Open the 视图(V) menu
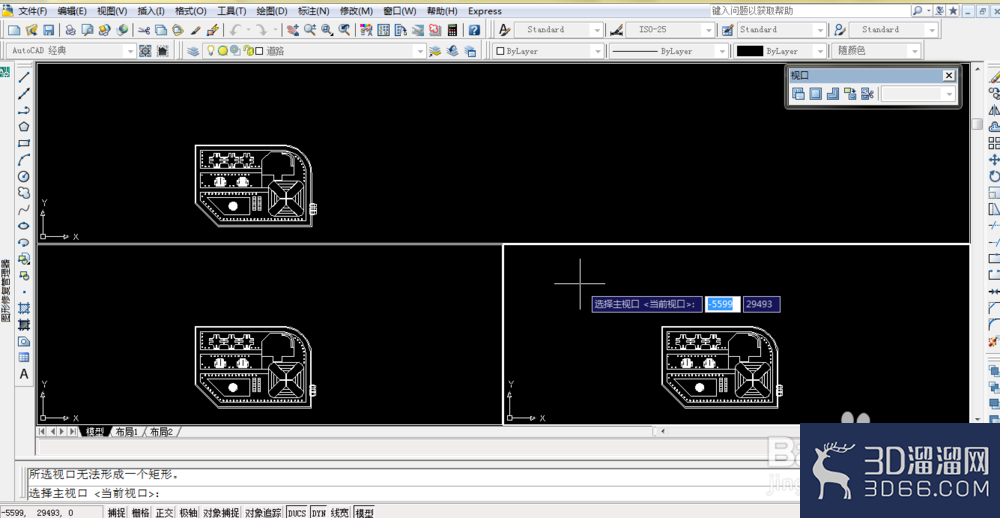 [x=112, y=11]
